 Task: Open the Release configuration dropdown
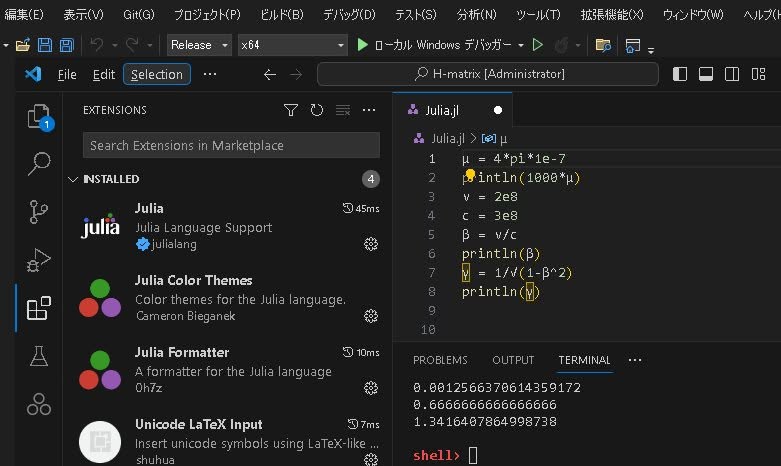pyautogui.click(x=199, y=45)
